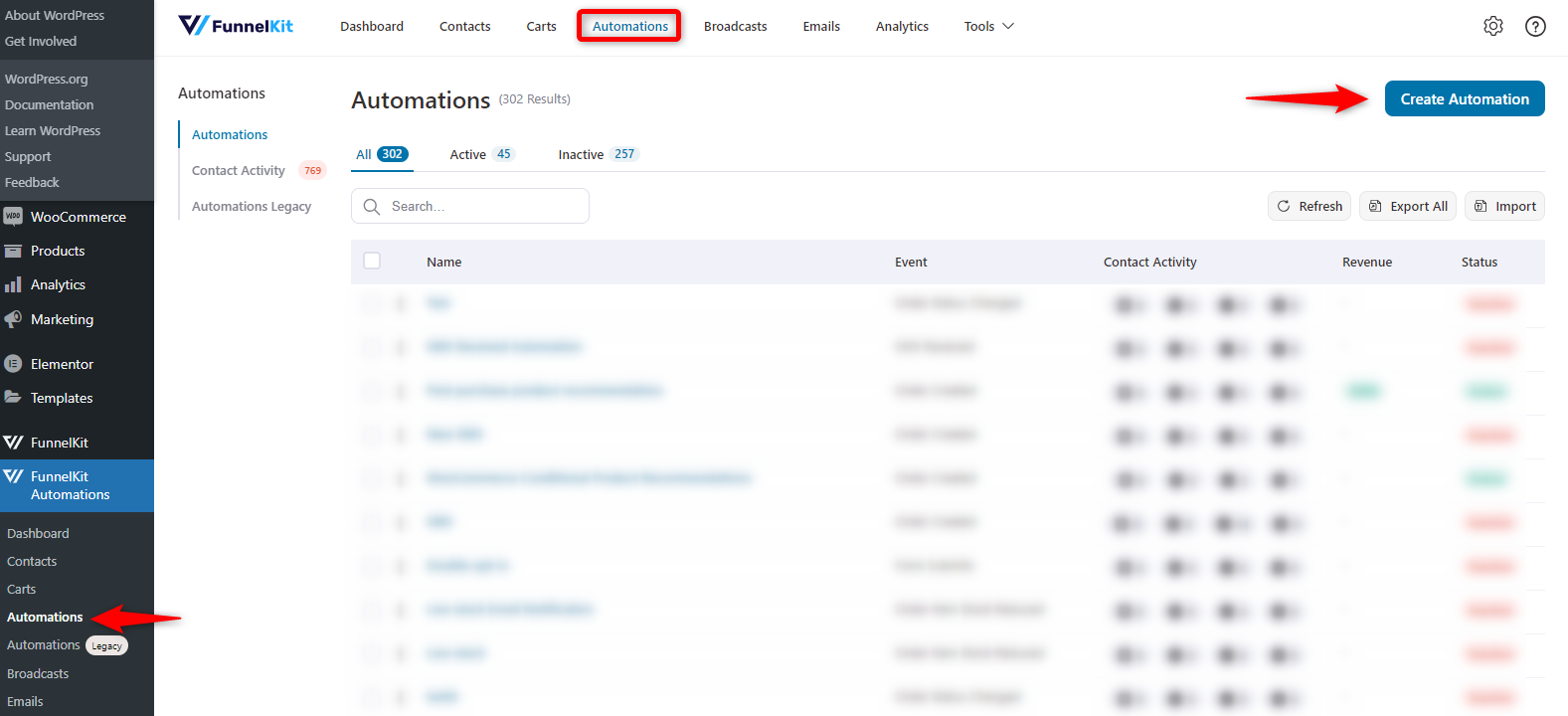Open Broadcasts in sidebar submenu
Screen dimensions: 1568x716
(38, 673)
